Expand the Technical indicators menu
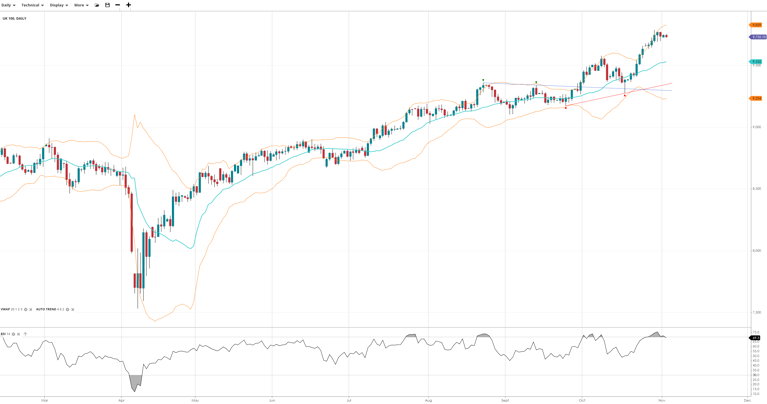This screenshot has height=404, width=767. pos(32,5)
